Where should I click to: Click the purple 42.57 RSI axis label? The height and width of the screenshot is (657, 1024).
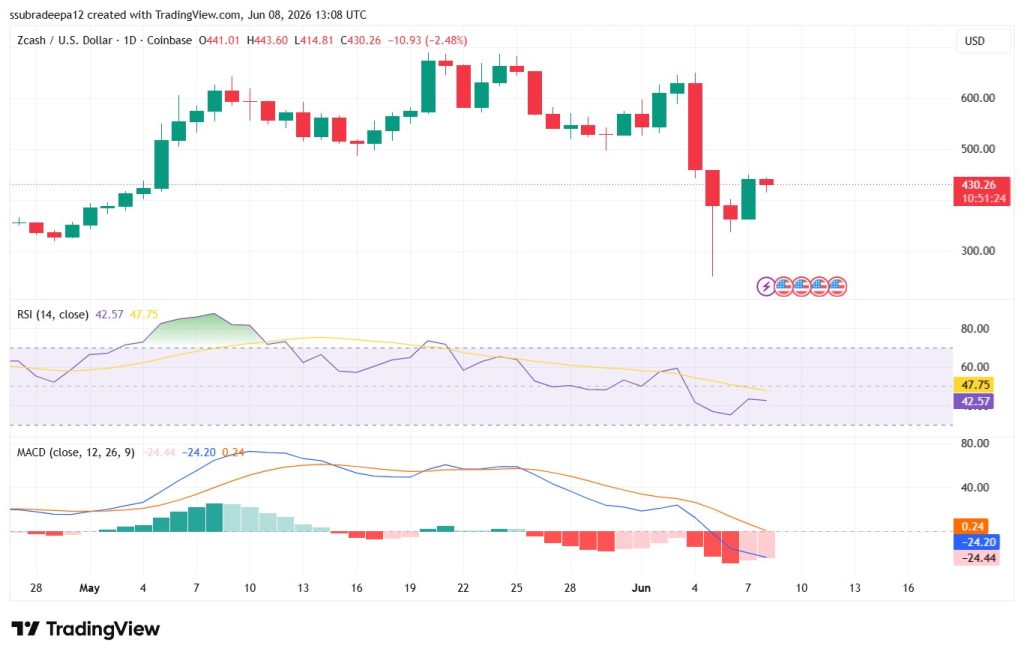974,402
